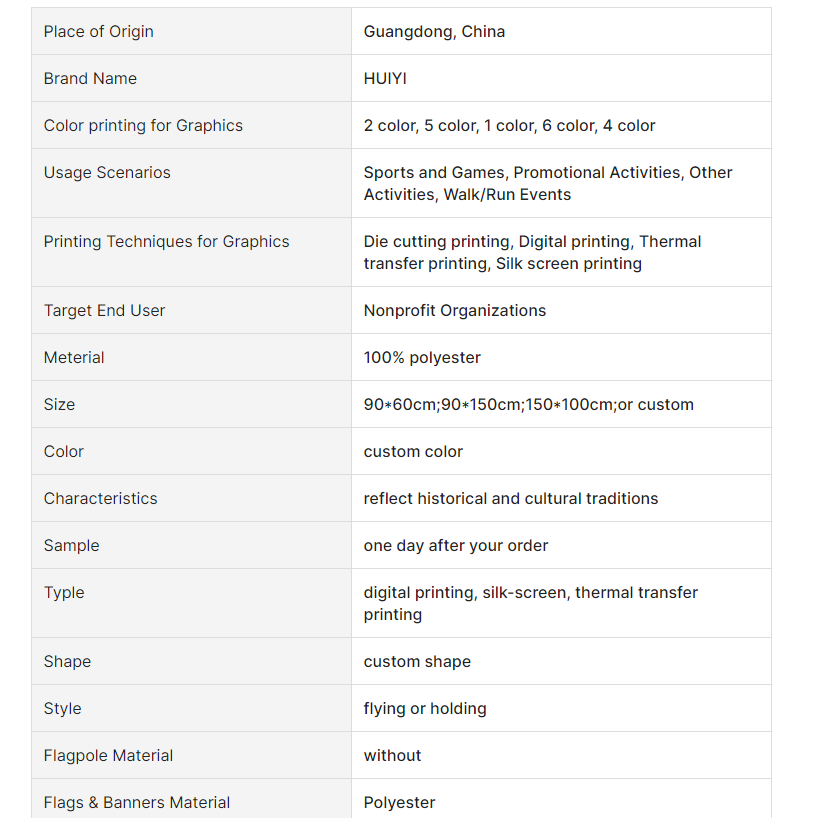Select the "Flagpole Material" row label
The width and height of the screenshot is (819, 818).
(108, 756)
